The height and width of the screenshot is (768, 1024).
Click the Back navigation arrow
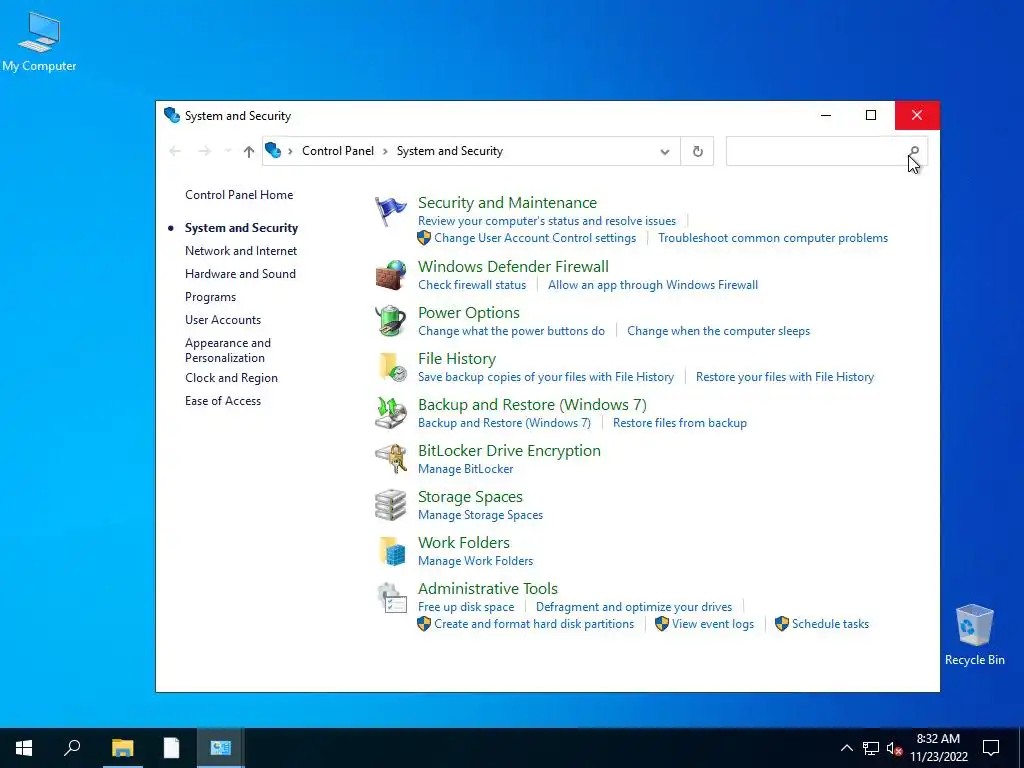tap(174, 152)
